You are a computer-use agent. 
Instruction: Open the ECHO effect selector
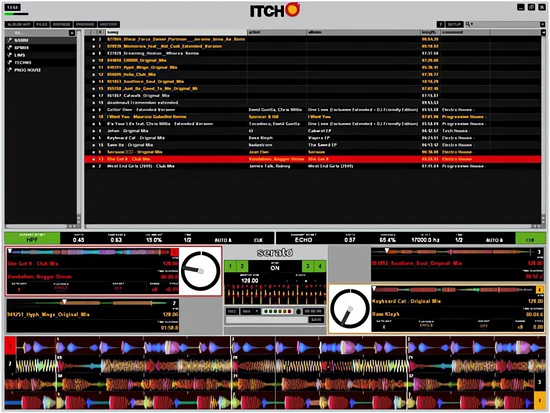[303, 239]
